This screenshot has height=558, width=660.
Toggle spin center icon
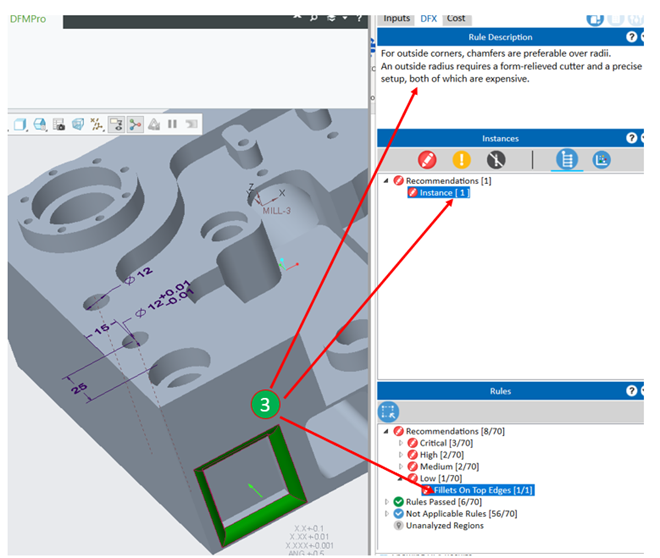point(136,124)
